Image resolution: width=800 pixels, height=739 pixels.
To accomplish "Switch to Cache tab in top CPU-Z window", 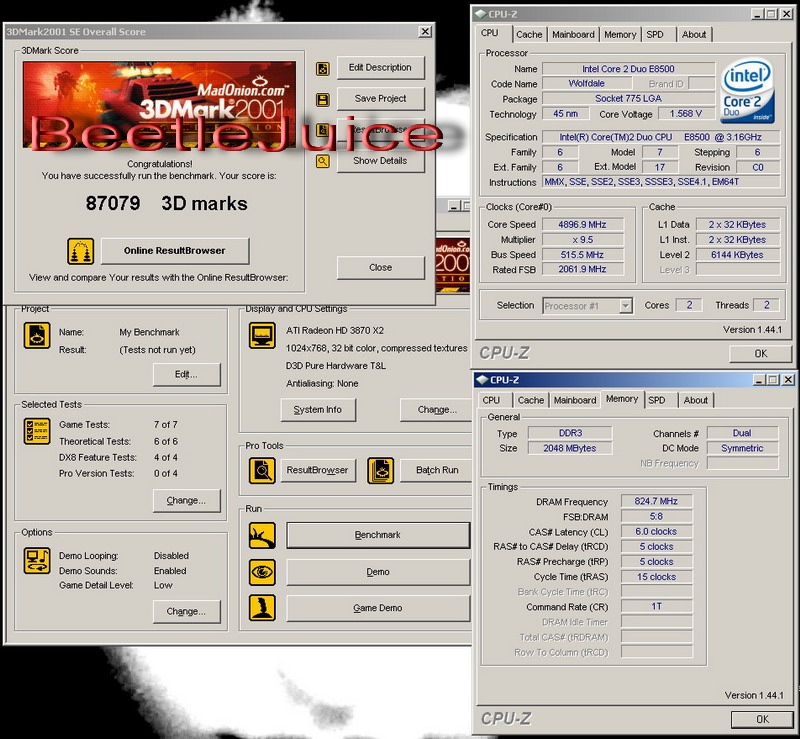I will pos(529,35).
